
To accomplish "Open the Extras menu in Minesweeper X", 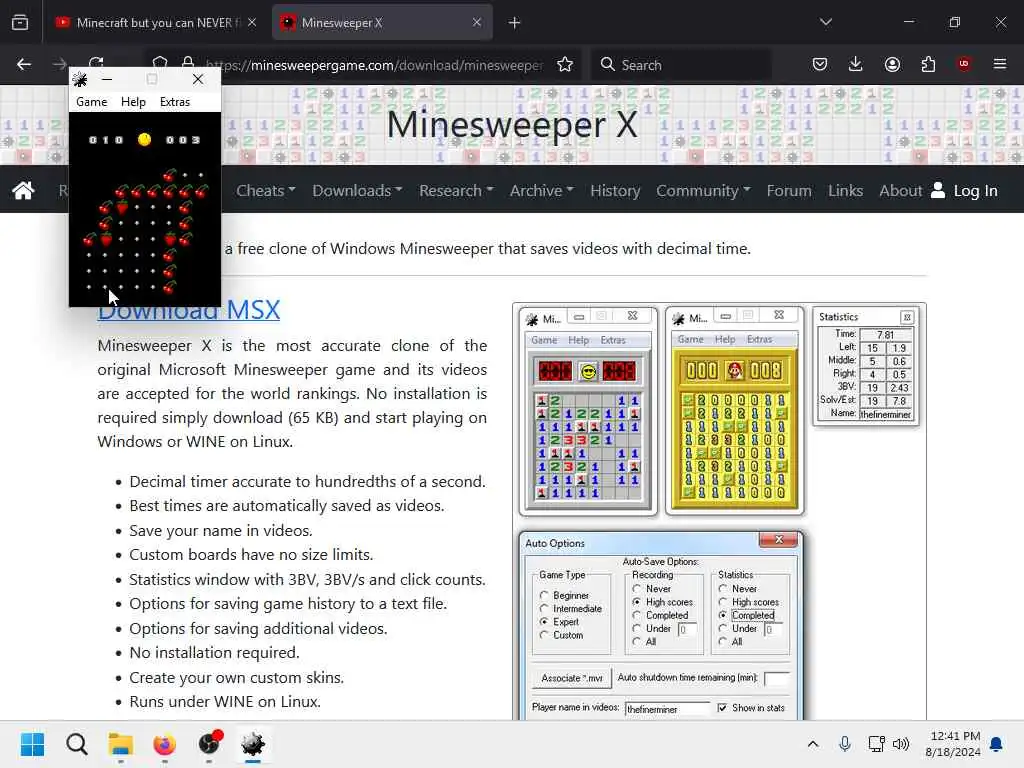I will pyautogui.click(x=175, y=102).
